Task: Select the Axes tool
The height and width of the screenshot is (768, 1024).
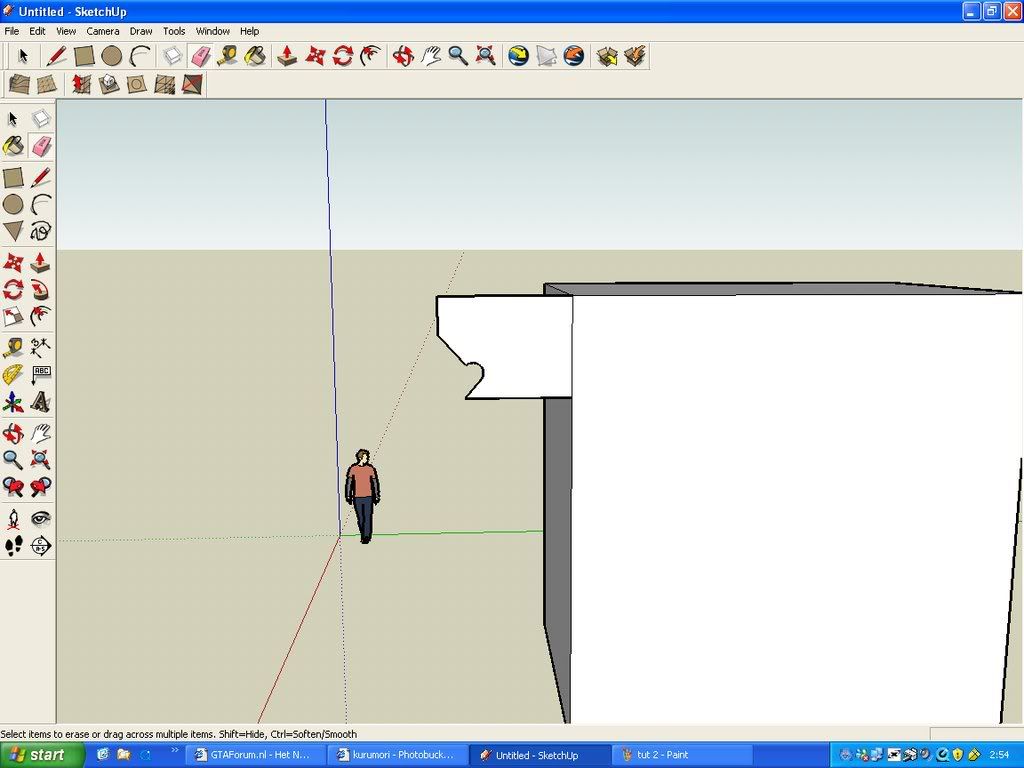Action: coord(13,402)
